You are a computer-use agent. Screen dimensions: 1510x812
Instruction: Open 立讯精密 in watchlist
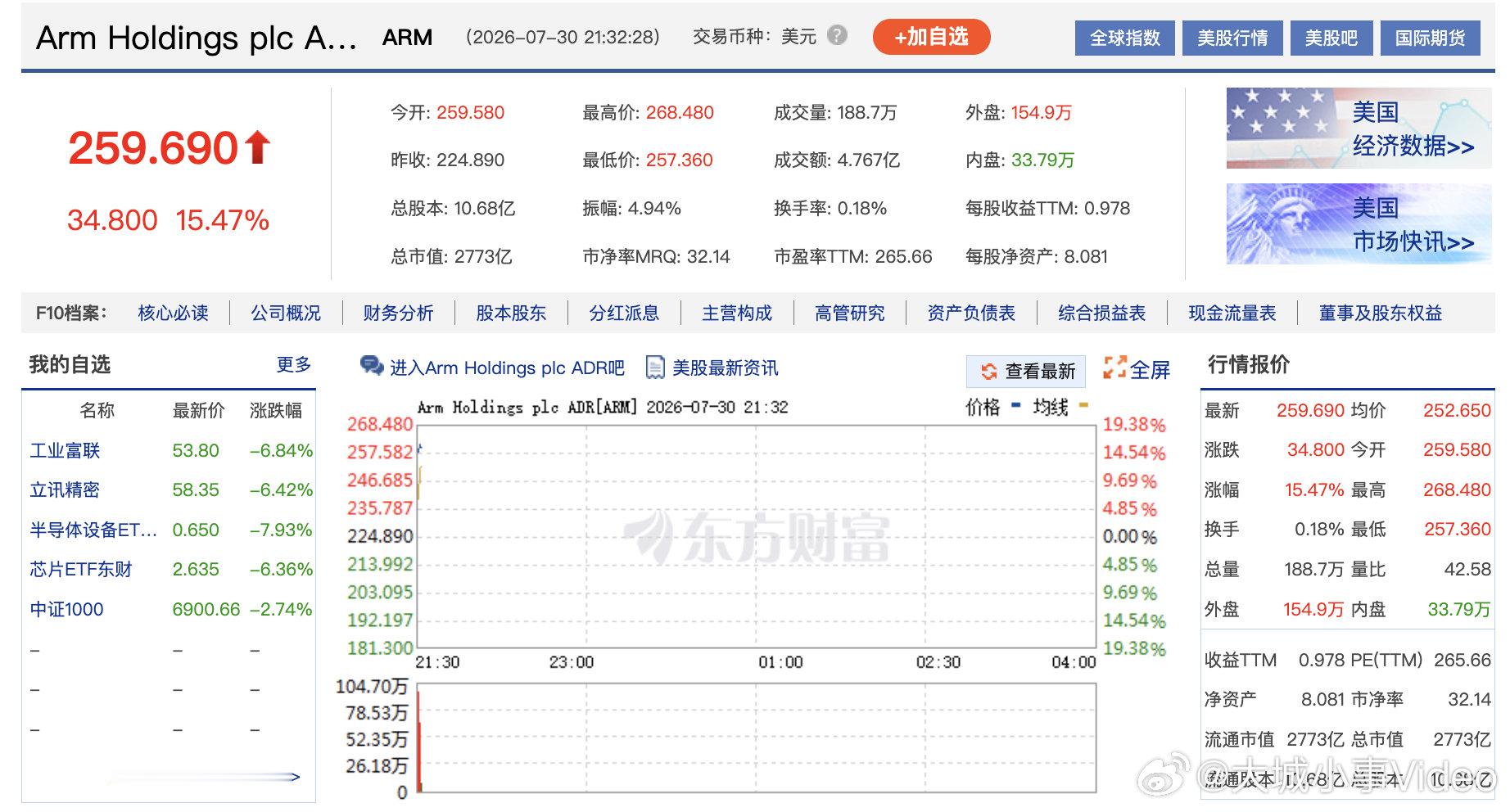pyautogui.click(x=65, y=489)
